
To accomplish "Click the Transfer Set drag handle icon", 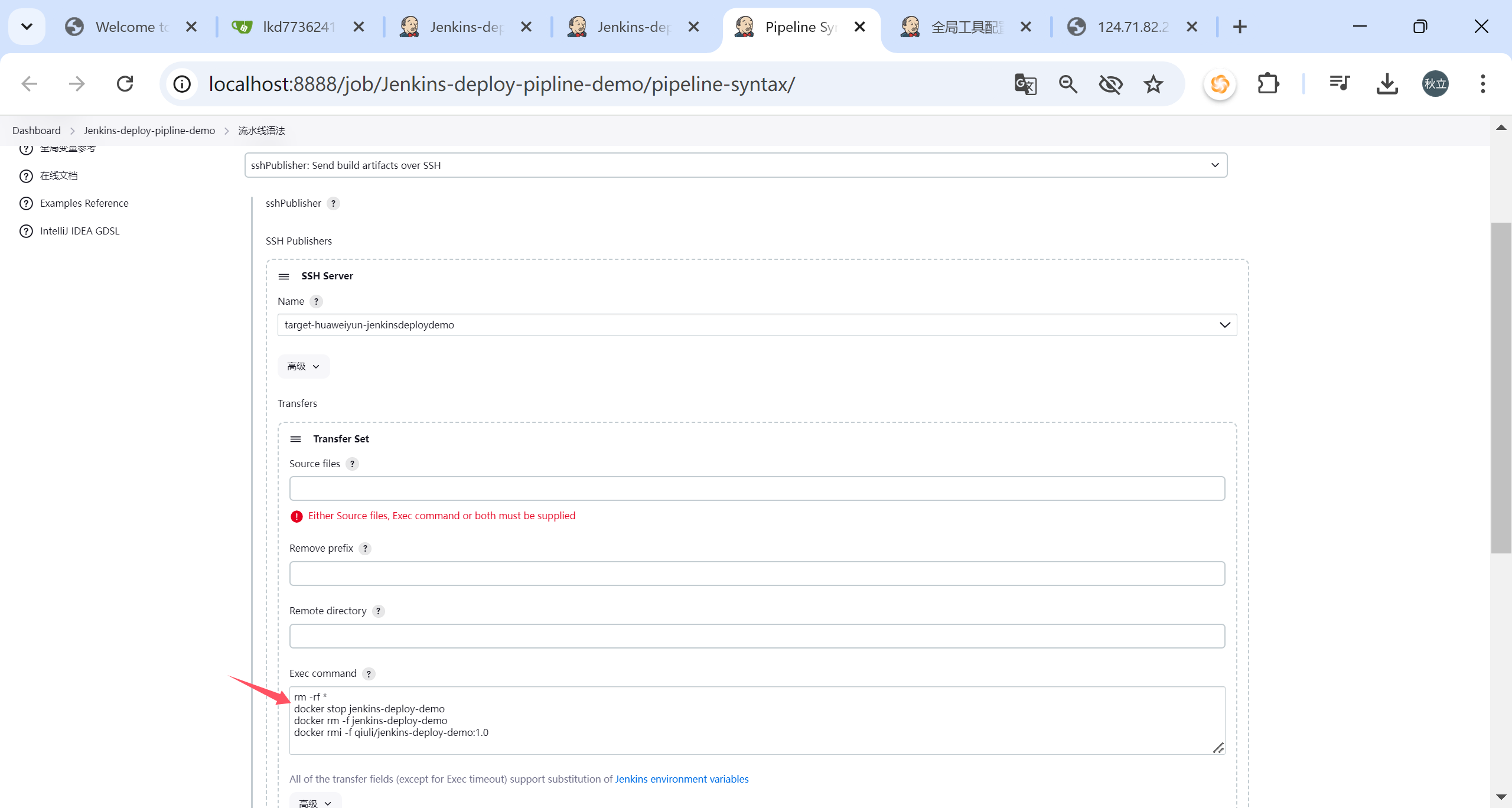I will [x=296, y=439].
